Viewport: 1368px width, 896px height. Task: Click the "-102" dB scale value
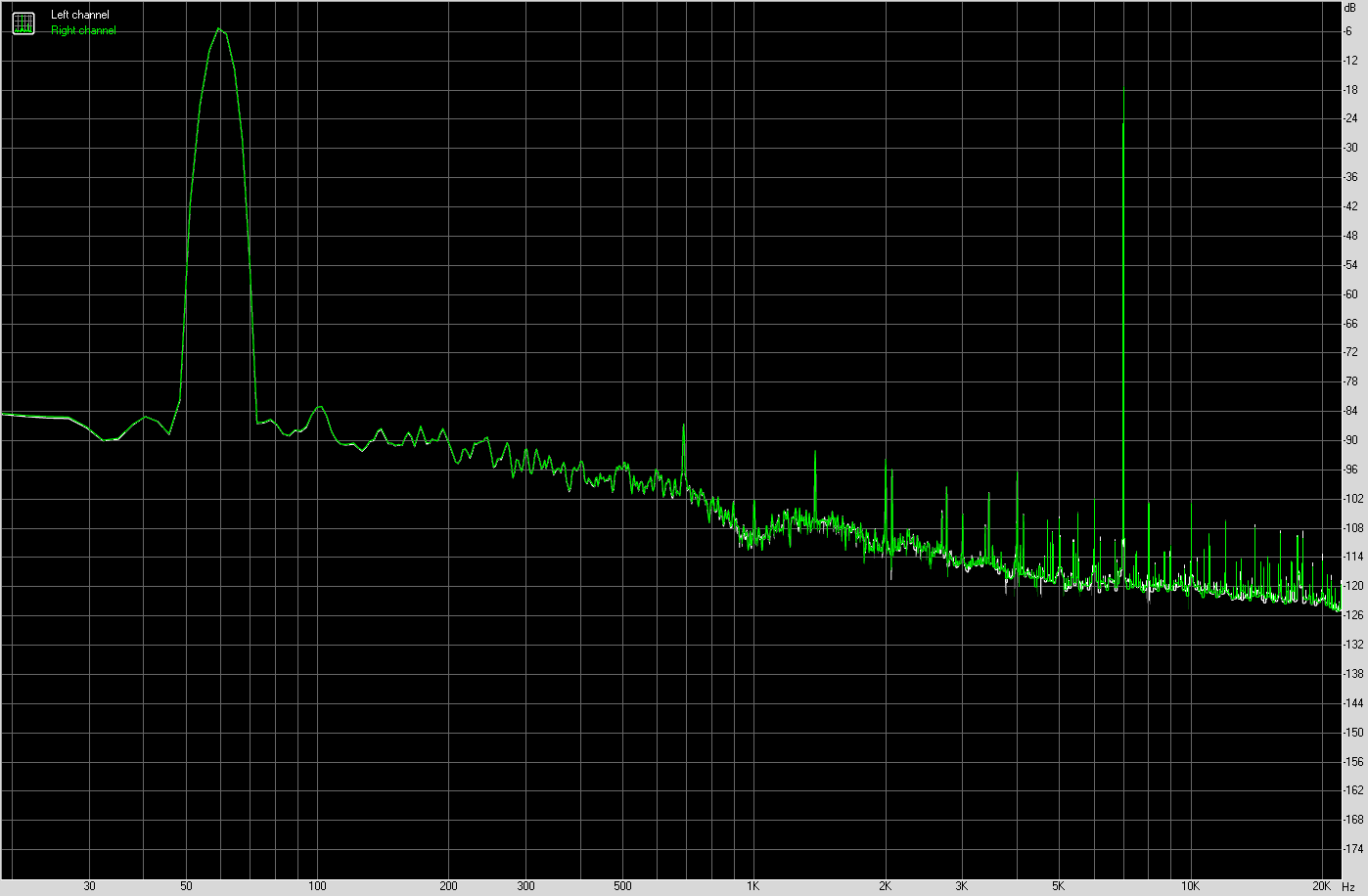coord(1354,498)
